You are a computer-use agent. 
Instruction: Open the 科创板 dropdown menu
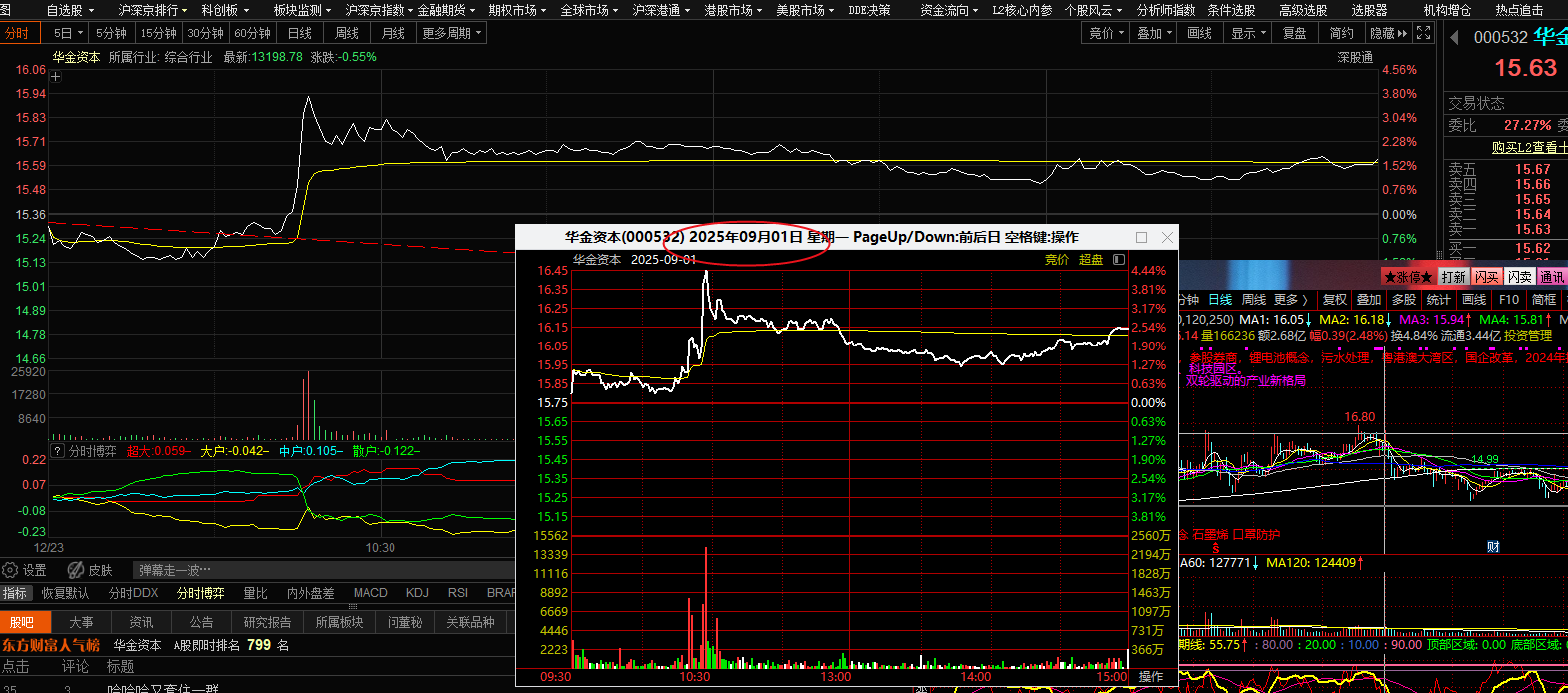click(225, 10)
